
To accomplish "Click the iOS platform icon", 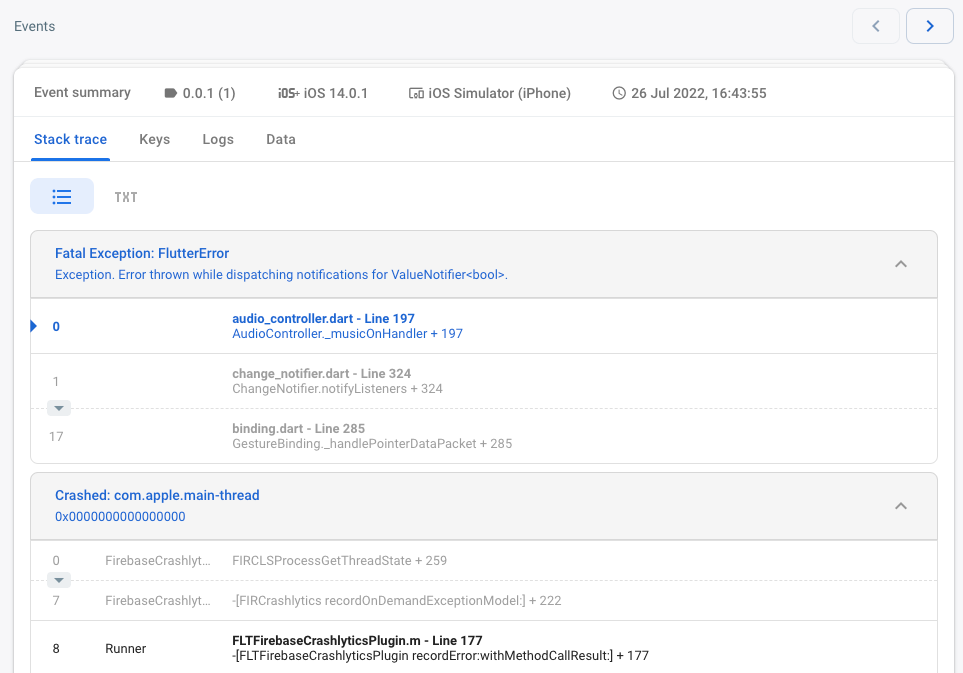I will click(x=289, y=93).
